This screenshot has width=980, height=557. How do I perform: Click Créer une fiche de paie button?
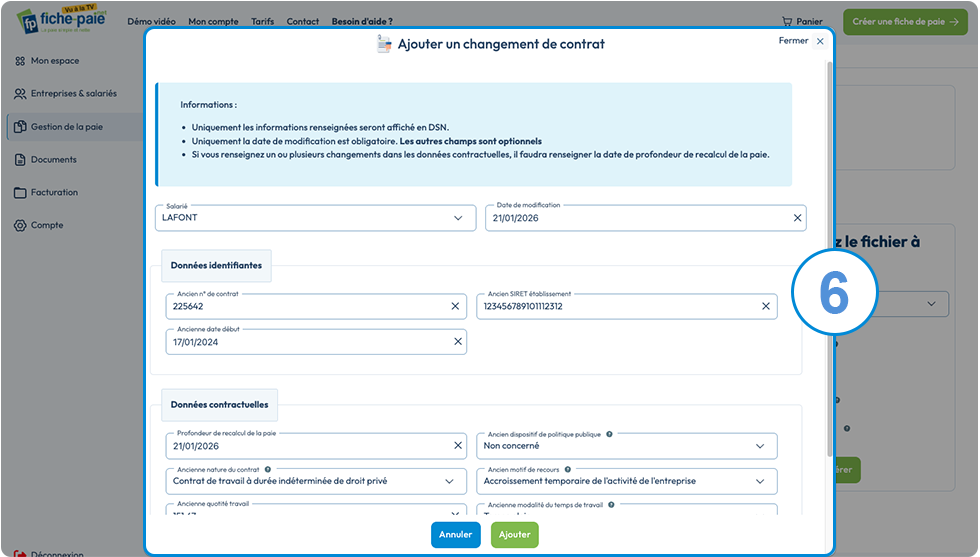click(x=905, y=21)
